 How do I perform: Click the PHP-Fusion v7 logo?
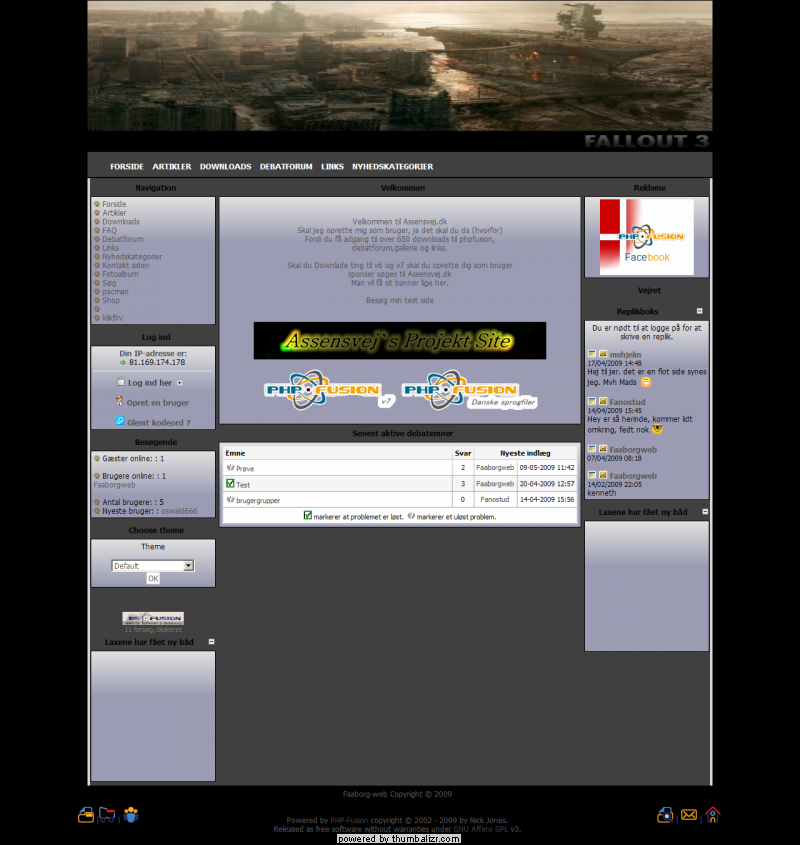[x=329, y=390]
